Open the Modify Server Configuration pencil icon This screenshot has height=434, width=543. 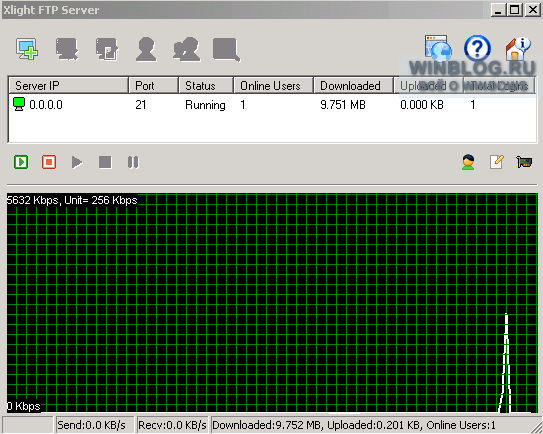tap(497, 162)
